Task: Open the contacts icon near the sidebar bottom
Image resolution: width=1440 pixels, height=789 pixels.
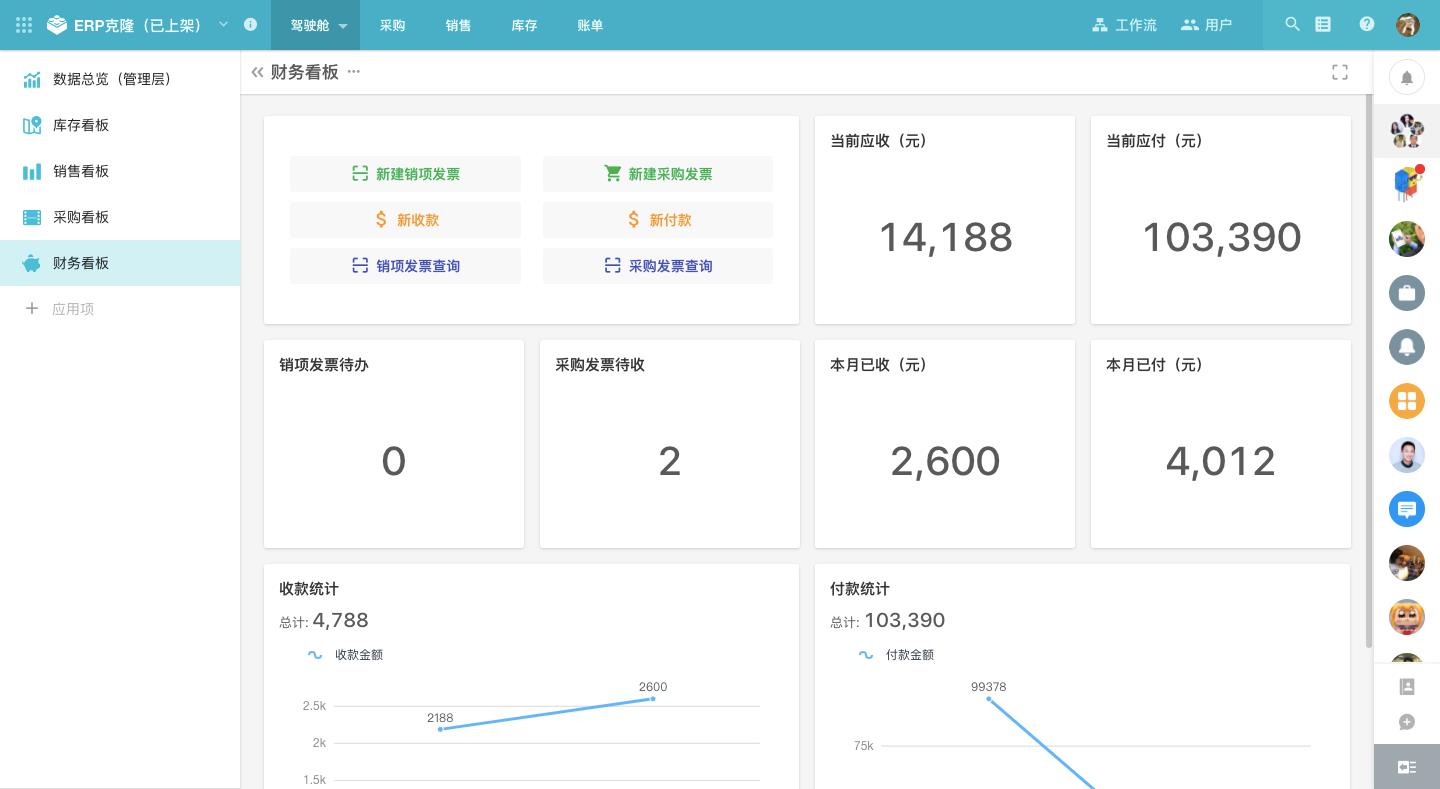Action: coord(1407,687)
